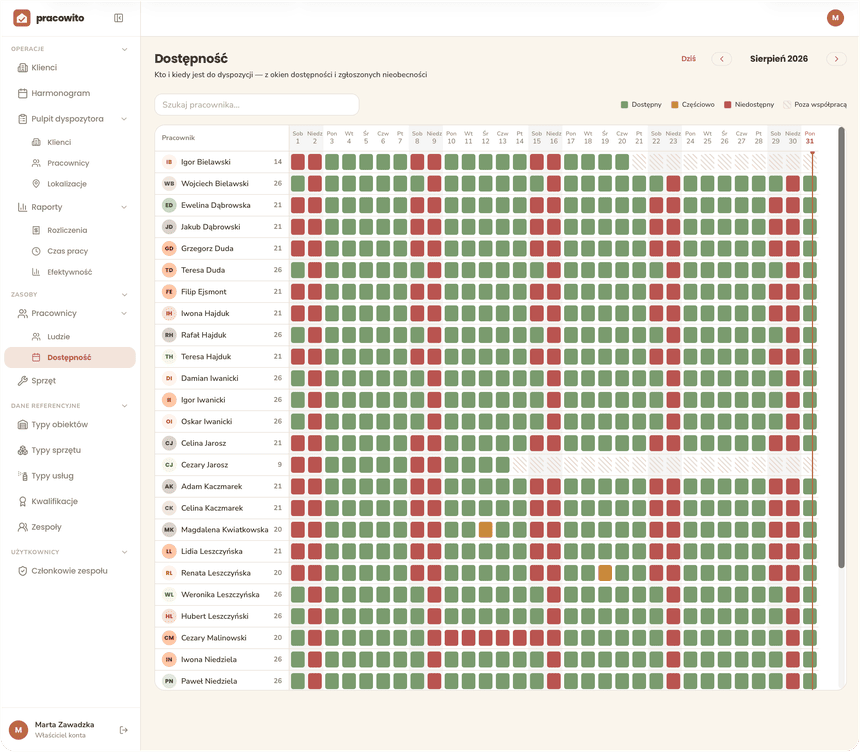Screen dimensions: 860x752
Task: Click the vertical scrollbar of the availability table
Action: 841,347
